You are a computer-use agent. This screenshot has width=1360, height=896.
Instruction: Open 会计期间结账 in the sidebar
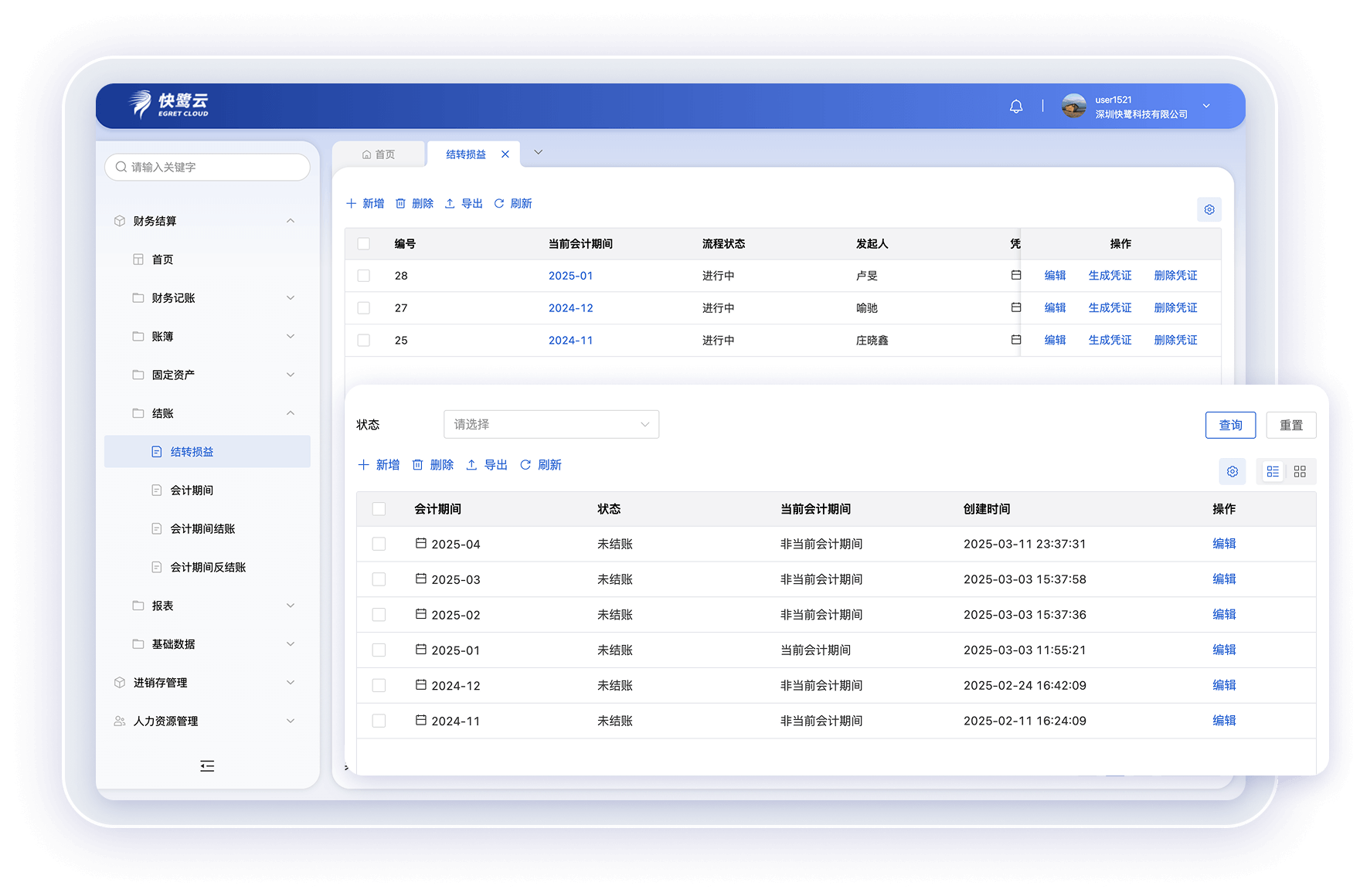[x=202, y=529]
